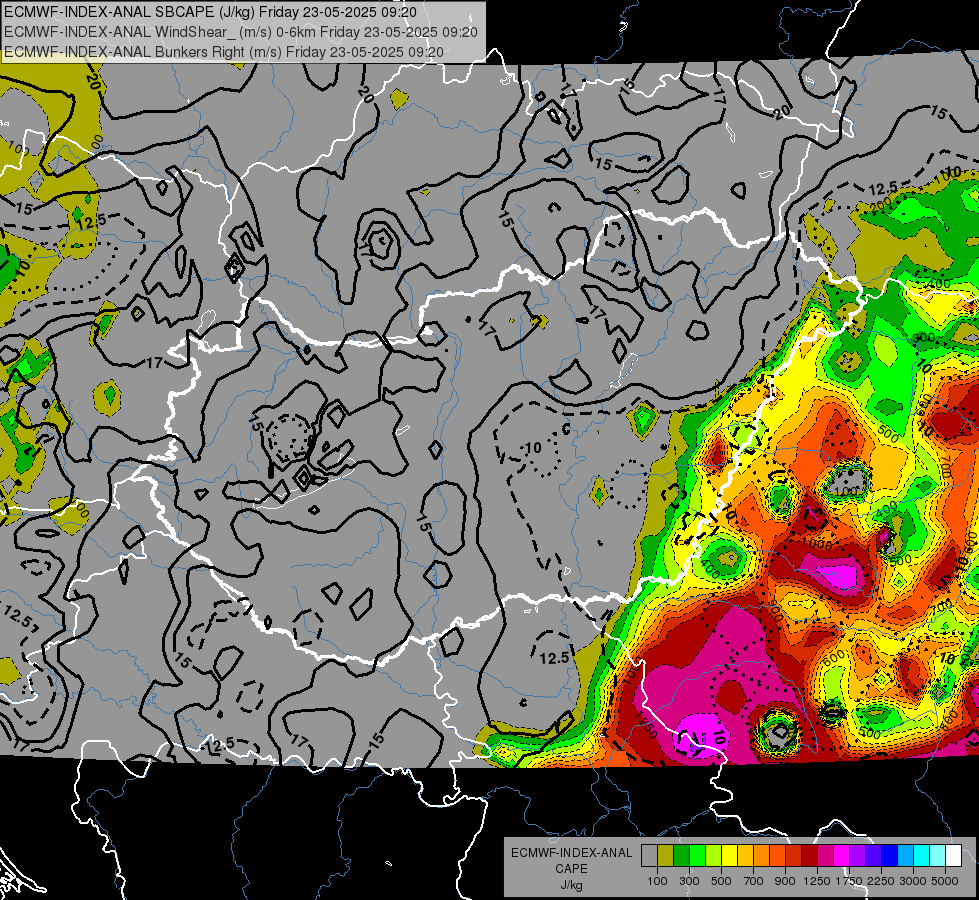
Task: Select the orange legend swatch
Action: click(761, 856)
